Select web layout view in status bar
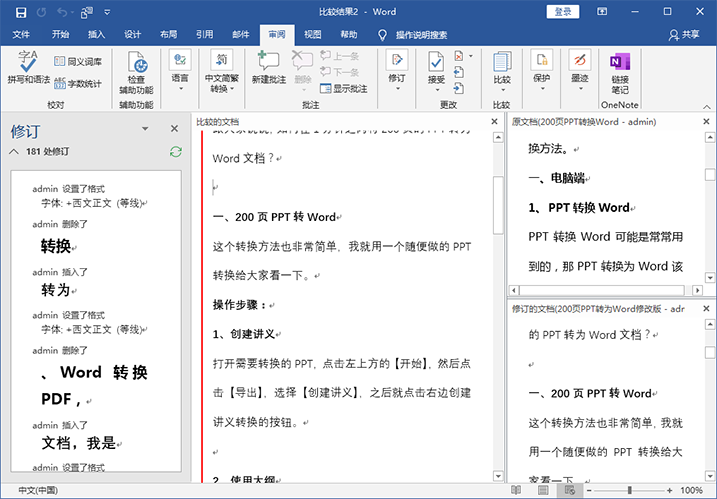This screenshot has height=499, width=717. 568,491
